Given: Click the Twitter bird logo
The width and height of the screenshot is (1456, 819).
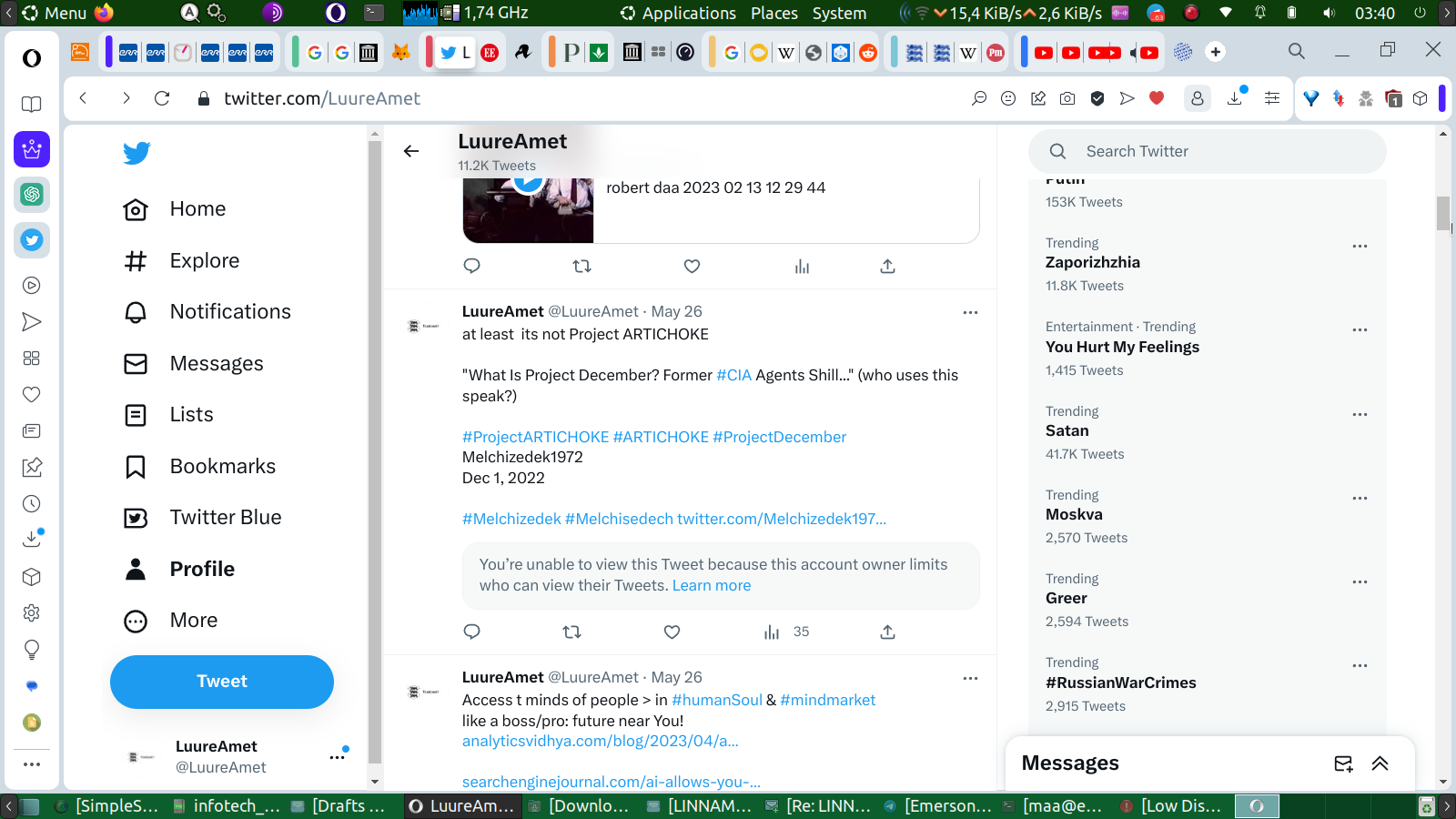Looking at the screenshot, I should click(x=136, y=153).
